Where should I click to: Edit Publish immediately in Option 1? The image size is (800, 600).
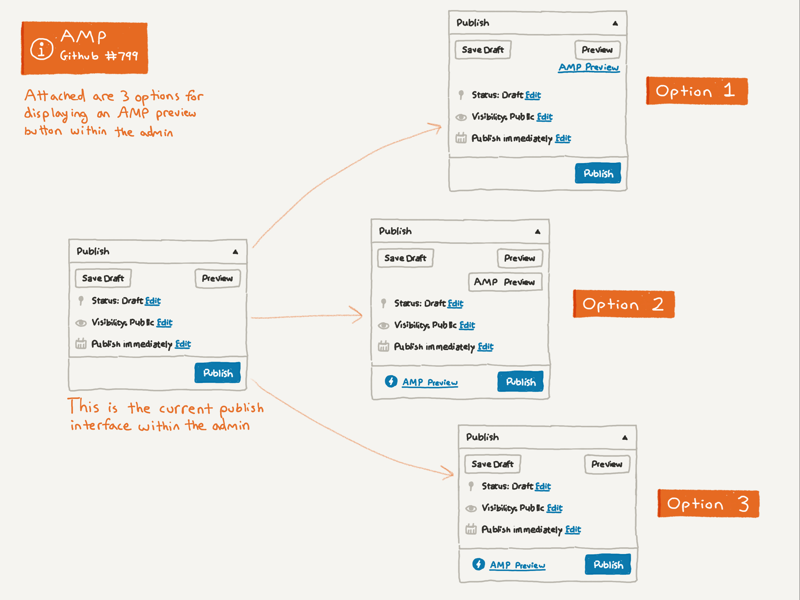click(x=563, y=138)
